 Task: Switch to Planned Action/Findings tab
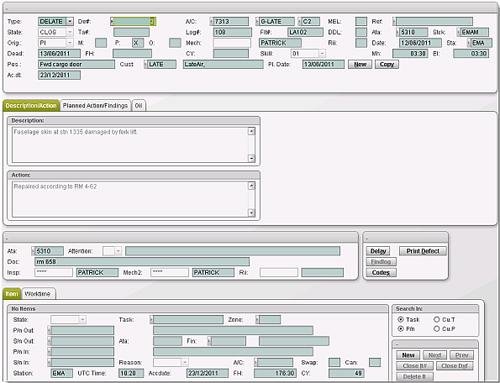(95, 106)
